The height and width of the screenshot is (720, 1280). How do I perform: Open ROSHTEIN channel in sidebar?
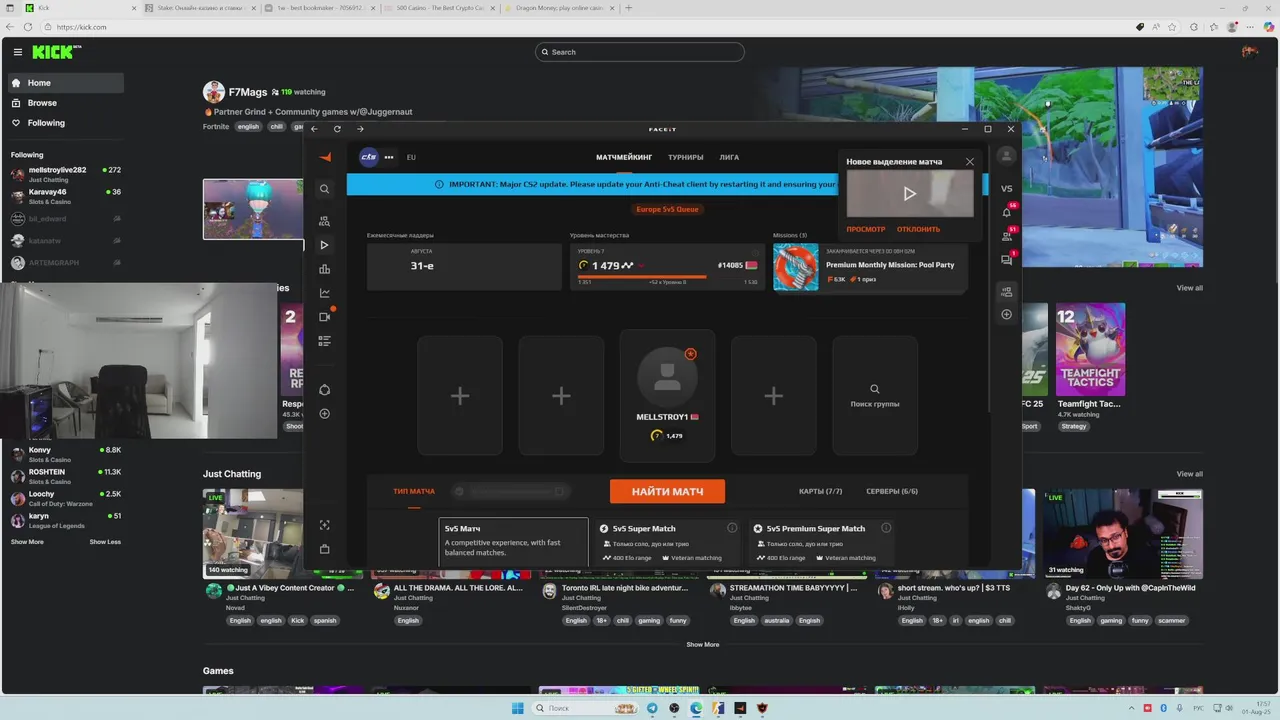[66, 476]
